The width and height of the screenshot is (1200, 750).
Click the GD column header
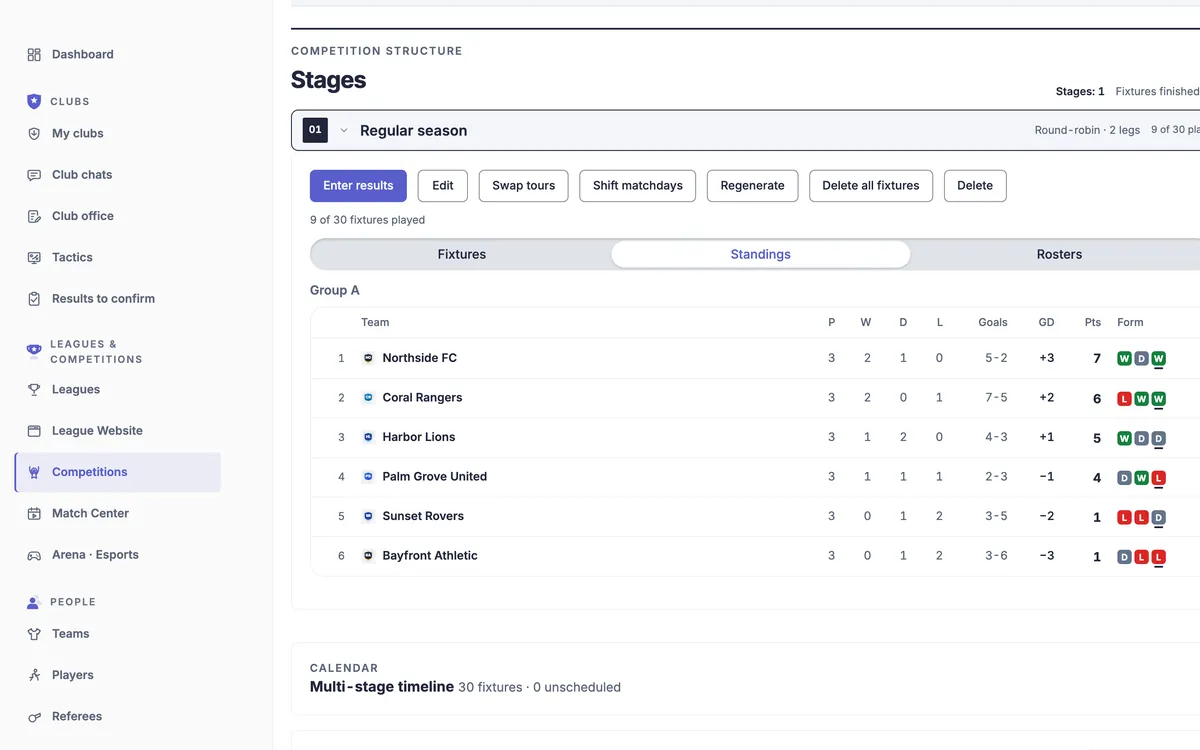pos(1047,322)
